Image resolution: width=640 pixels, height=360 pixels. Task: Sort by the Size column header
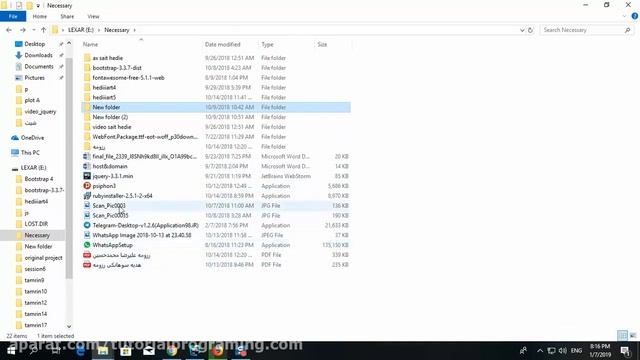[x=322, y=44]
